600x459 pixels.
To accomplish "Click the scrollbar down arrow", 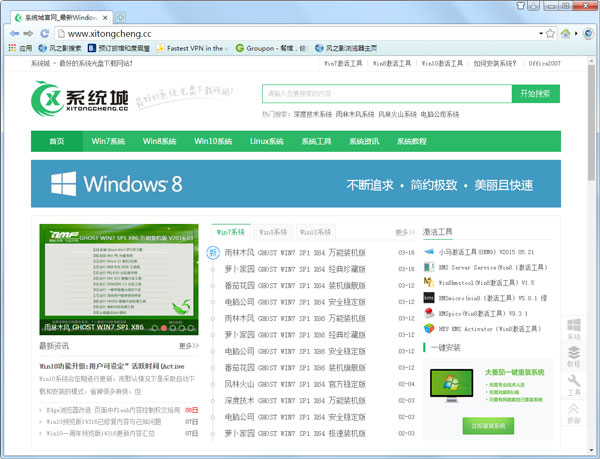I will click(592, 450).
